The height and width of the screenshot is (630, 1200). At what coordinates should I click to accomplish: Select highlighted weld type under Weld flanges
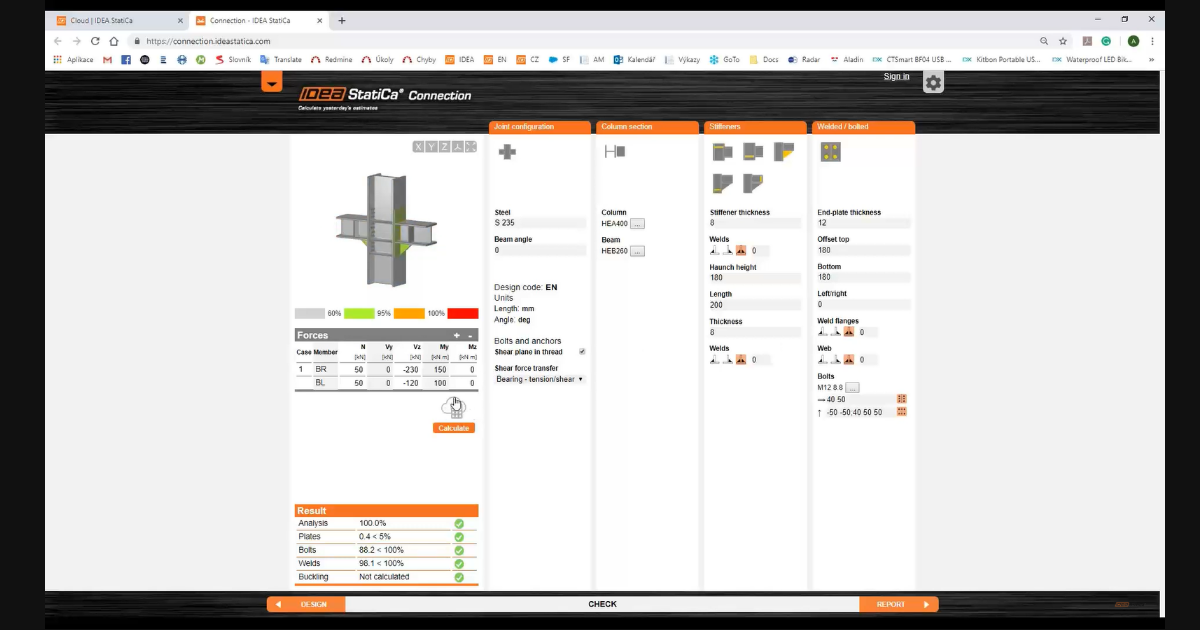click(849, 332)
